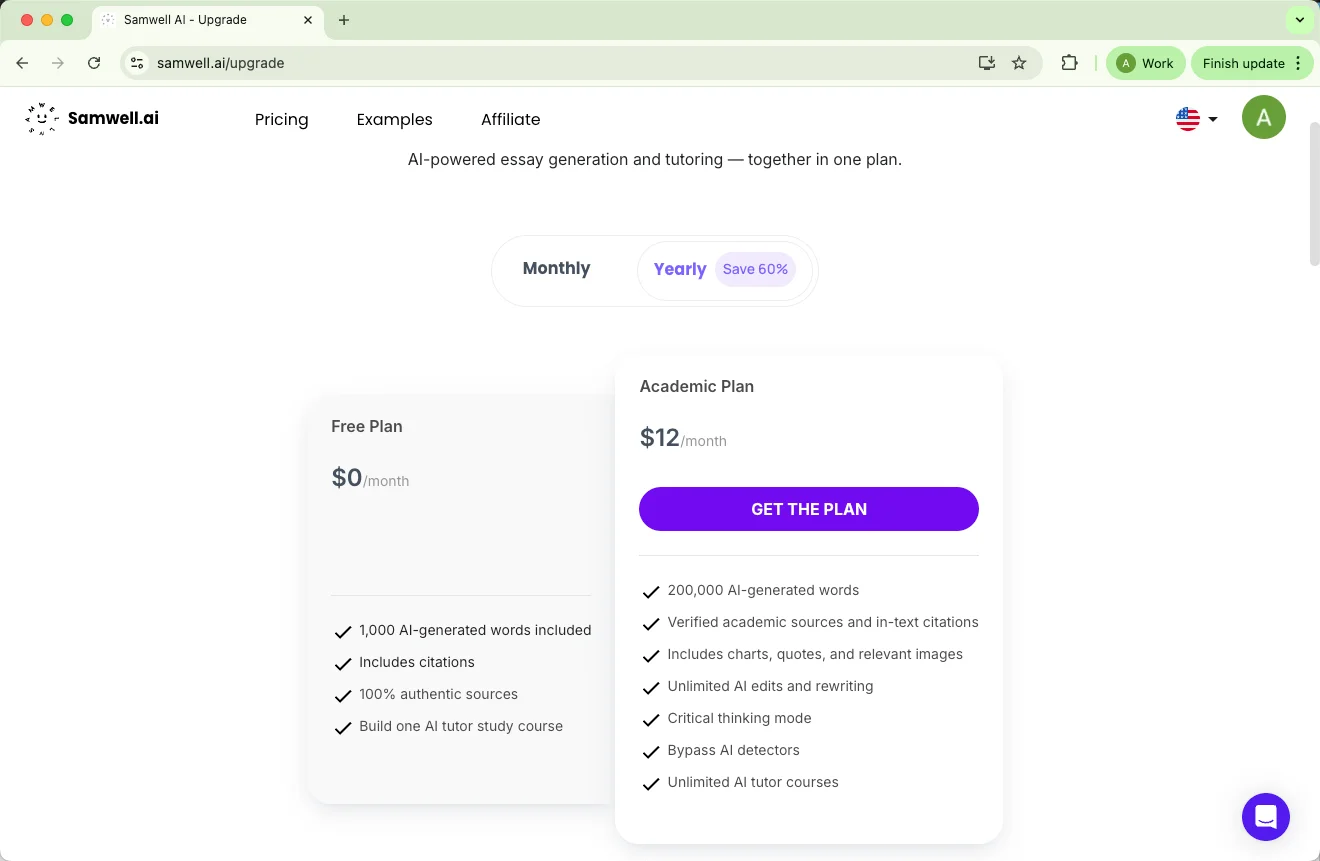The height and width of the screenshot is (861, 1320).
Task: Click the view site information icon
Action: 138,63
